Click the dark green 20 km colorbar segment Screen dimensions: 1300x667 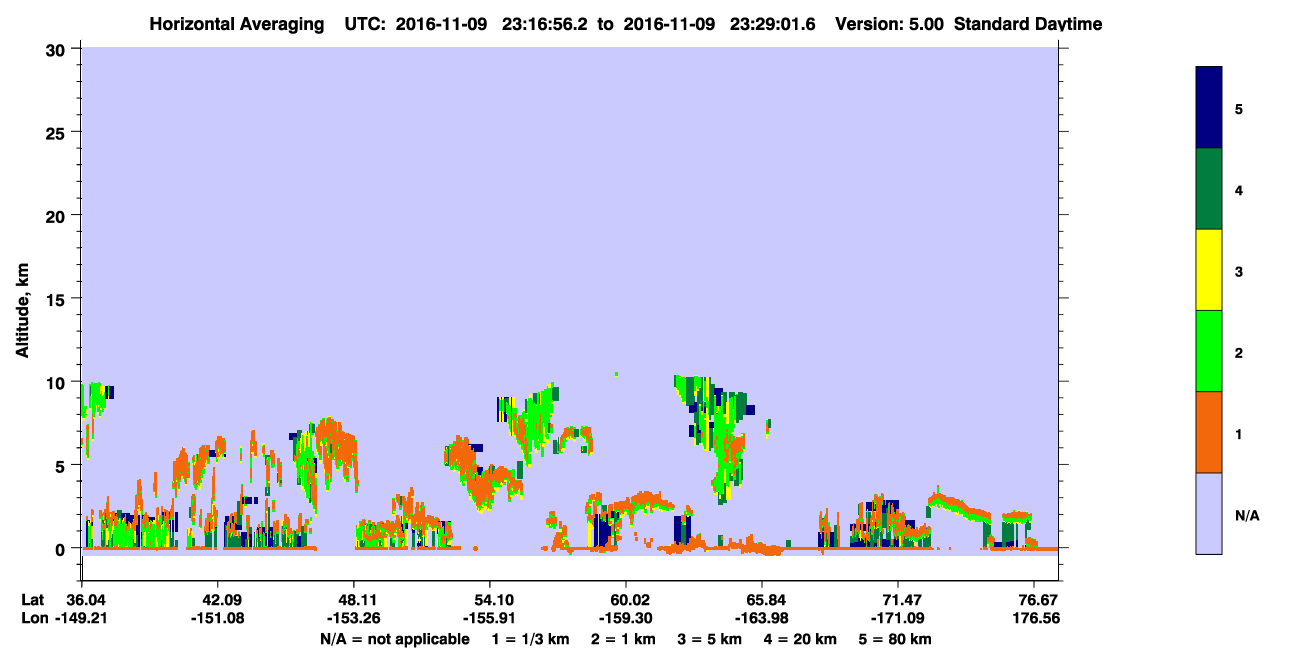[1209, 189]
